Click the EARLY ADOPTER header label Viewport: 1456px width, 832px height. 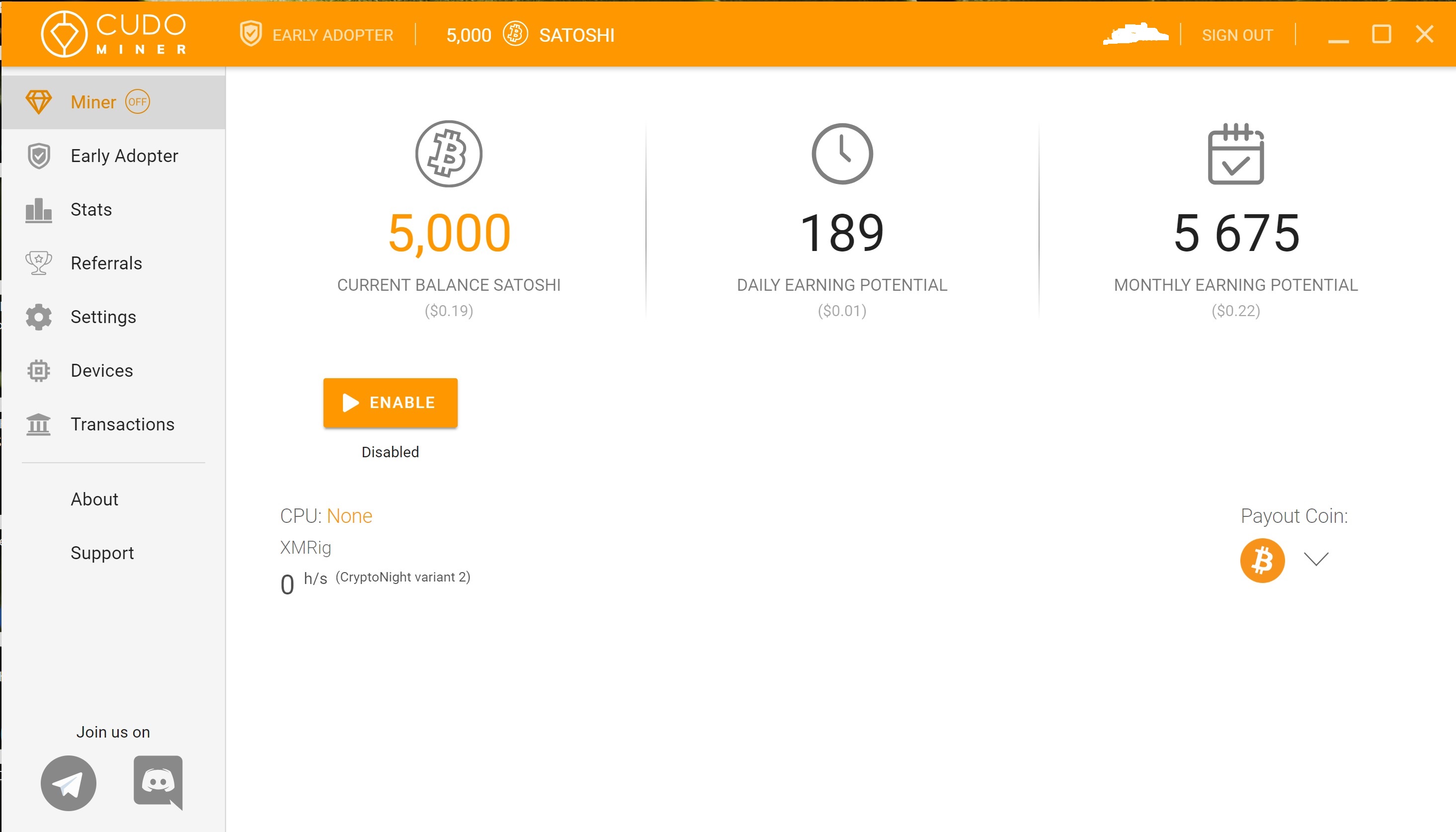(x=332, y=35)
